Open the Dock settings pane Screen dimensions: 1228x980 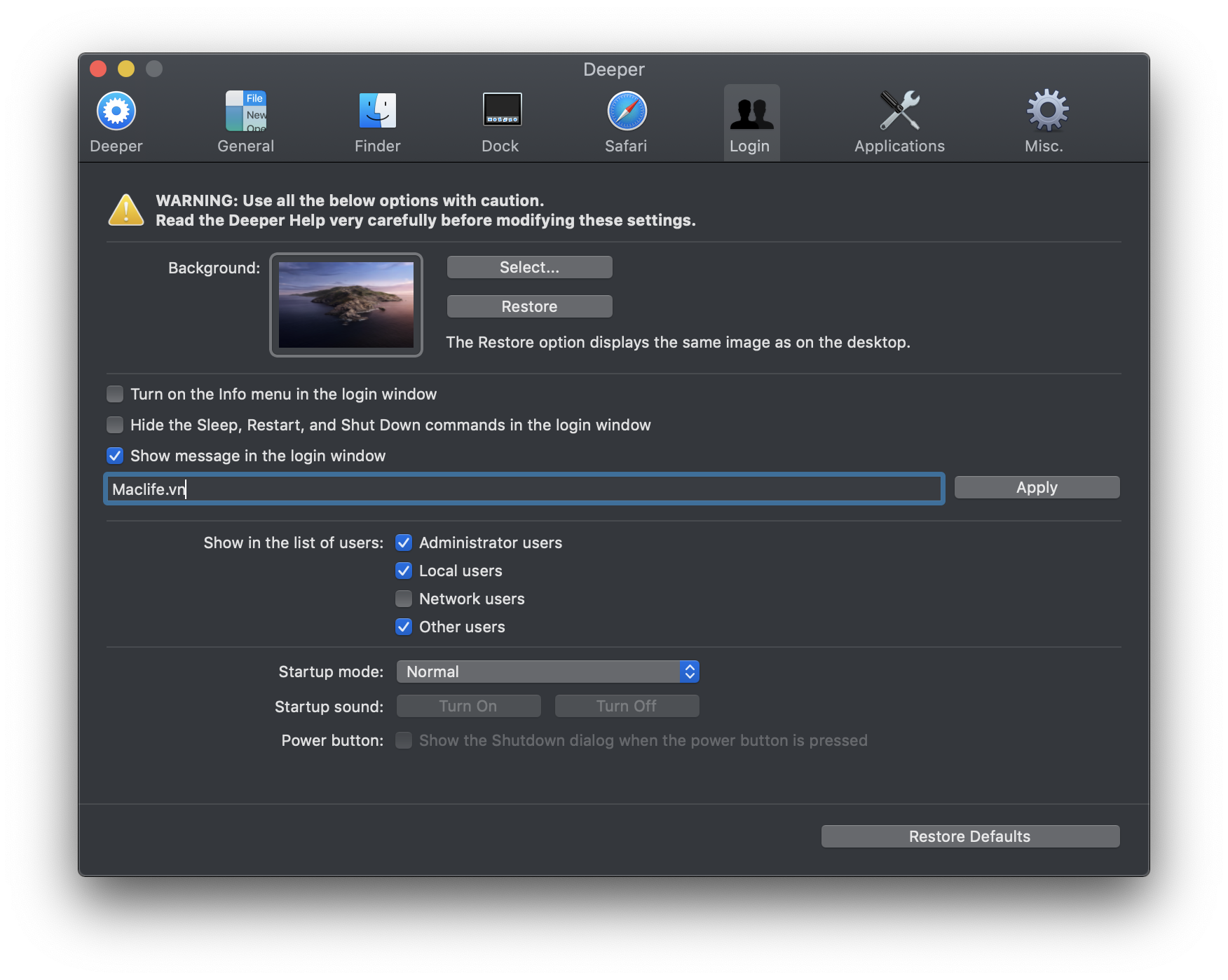pos(500,121)
